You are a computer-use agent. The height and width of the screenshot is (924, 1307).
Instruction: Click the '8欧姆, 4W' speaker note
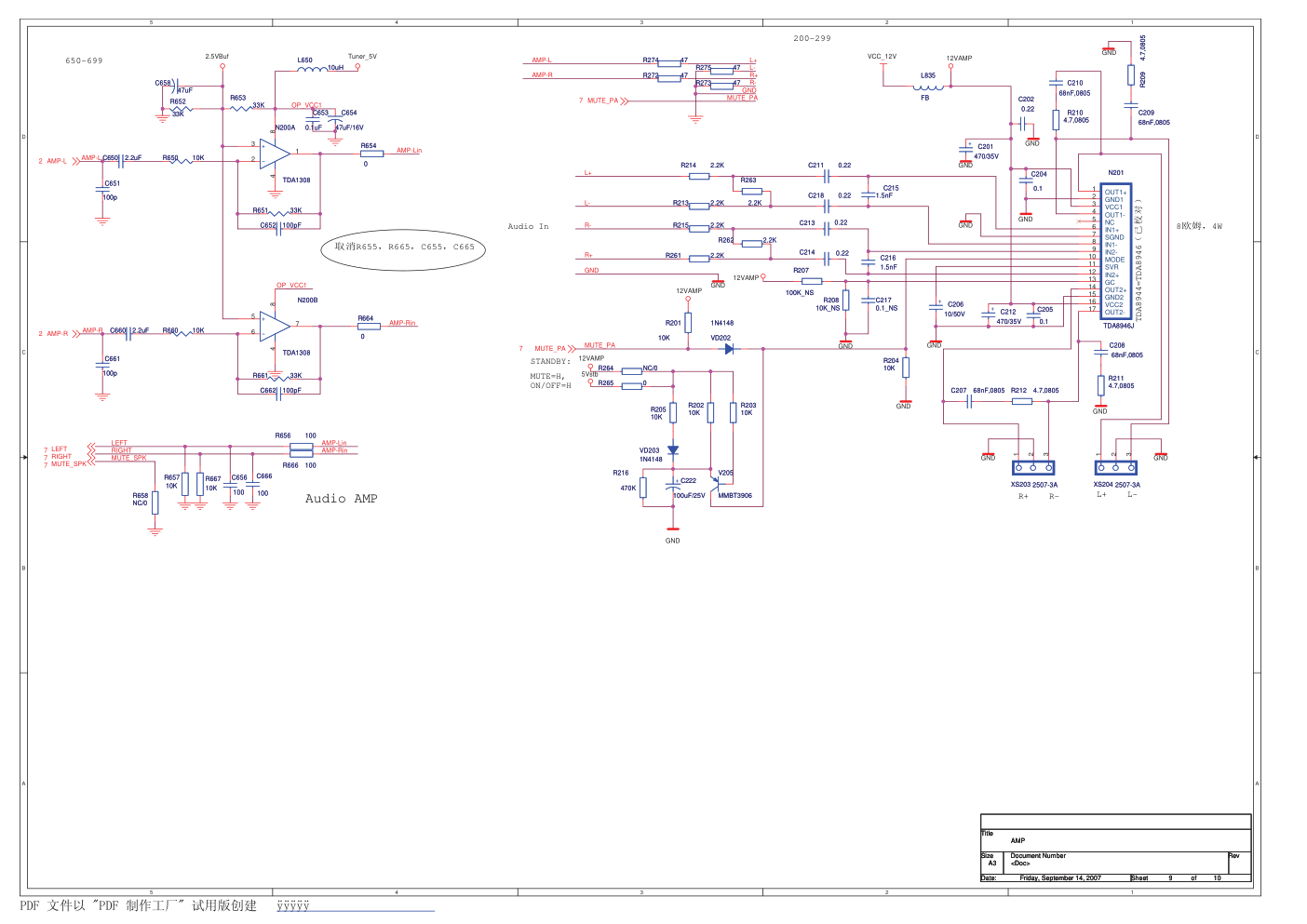1199,226
